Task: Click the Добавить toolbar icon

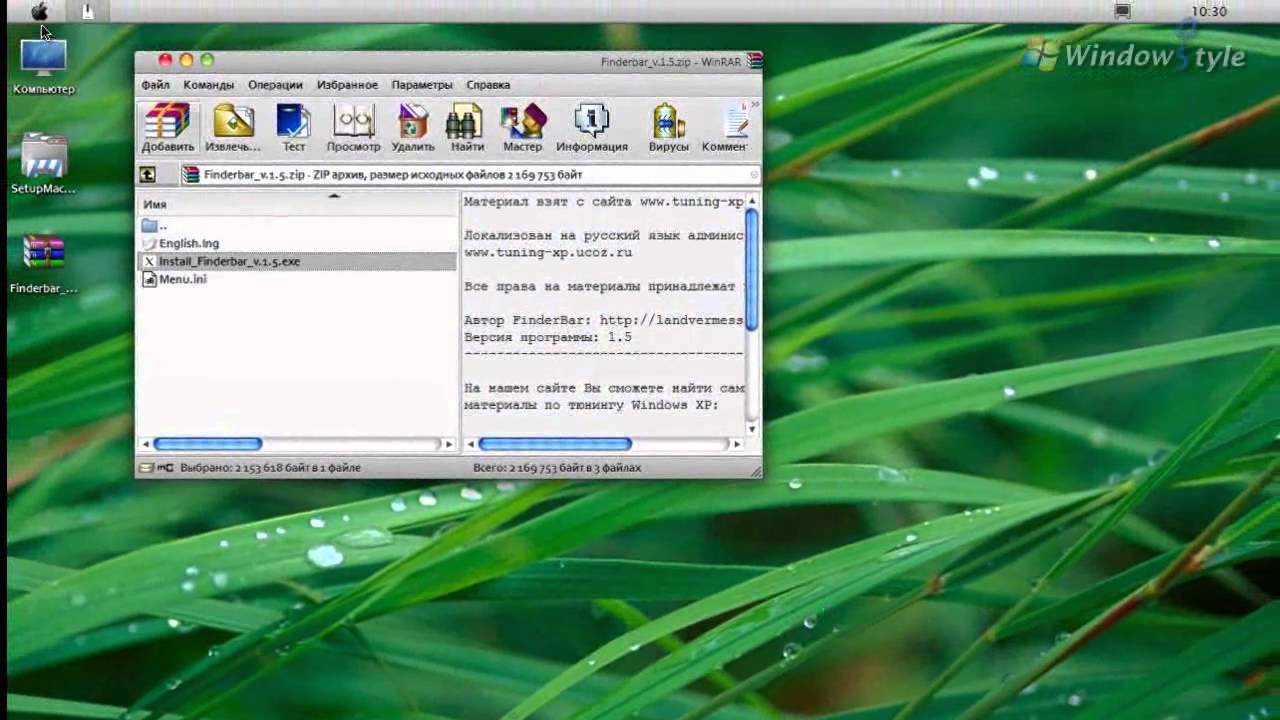Action: click(x=167, y=127)
